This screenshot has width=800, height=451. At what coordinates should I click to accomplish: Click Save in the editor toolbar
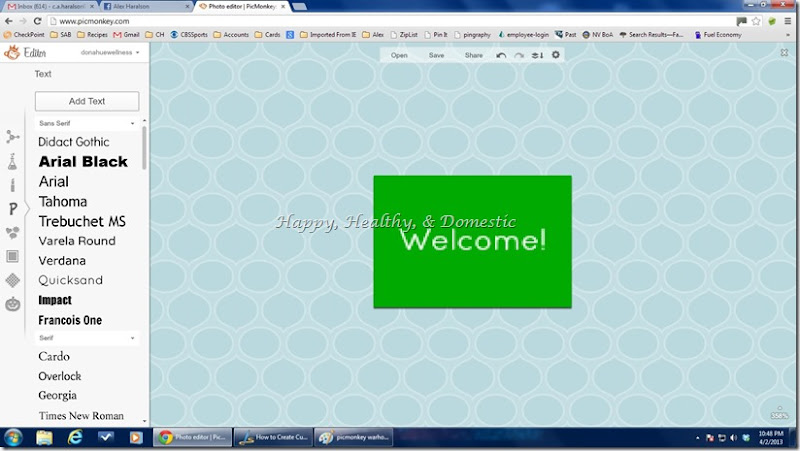pyautogui.click(x=436, y=55)
